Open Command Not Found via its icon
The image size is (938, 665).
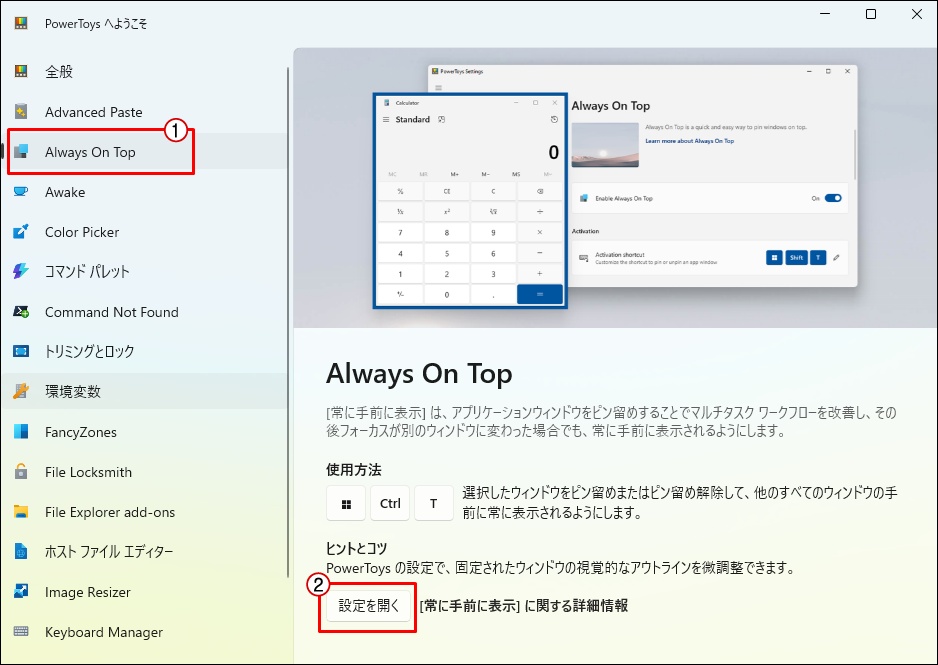click(22, 311)
